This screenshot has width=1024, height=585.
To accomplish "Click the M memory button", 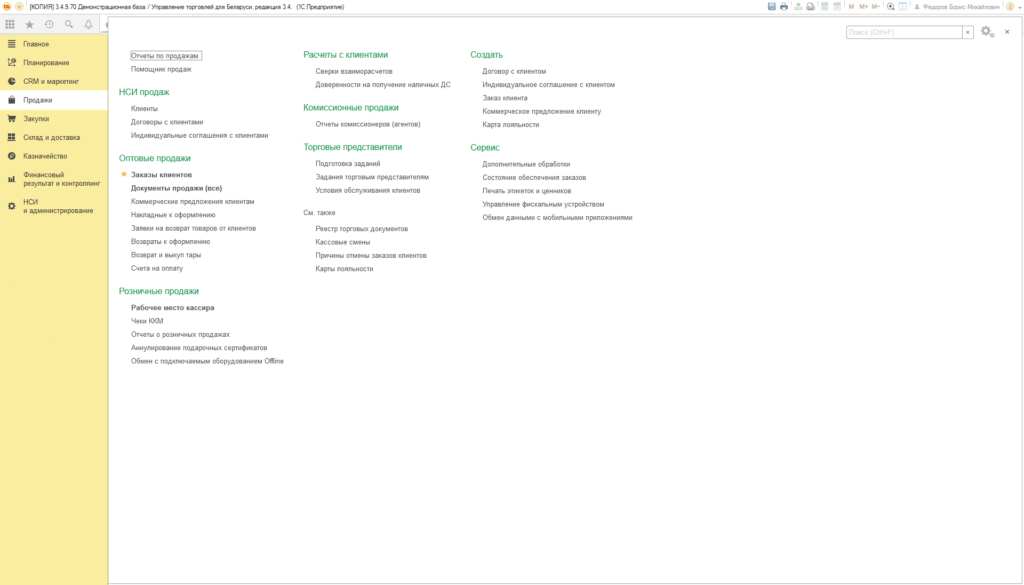I will coord(852,7).
